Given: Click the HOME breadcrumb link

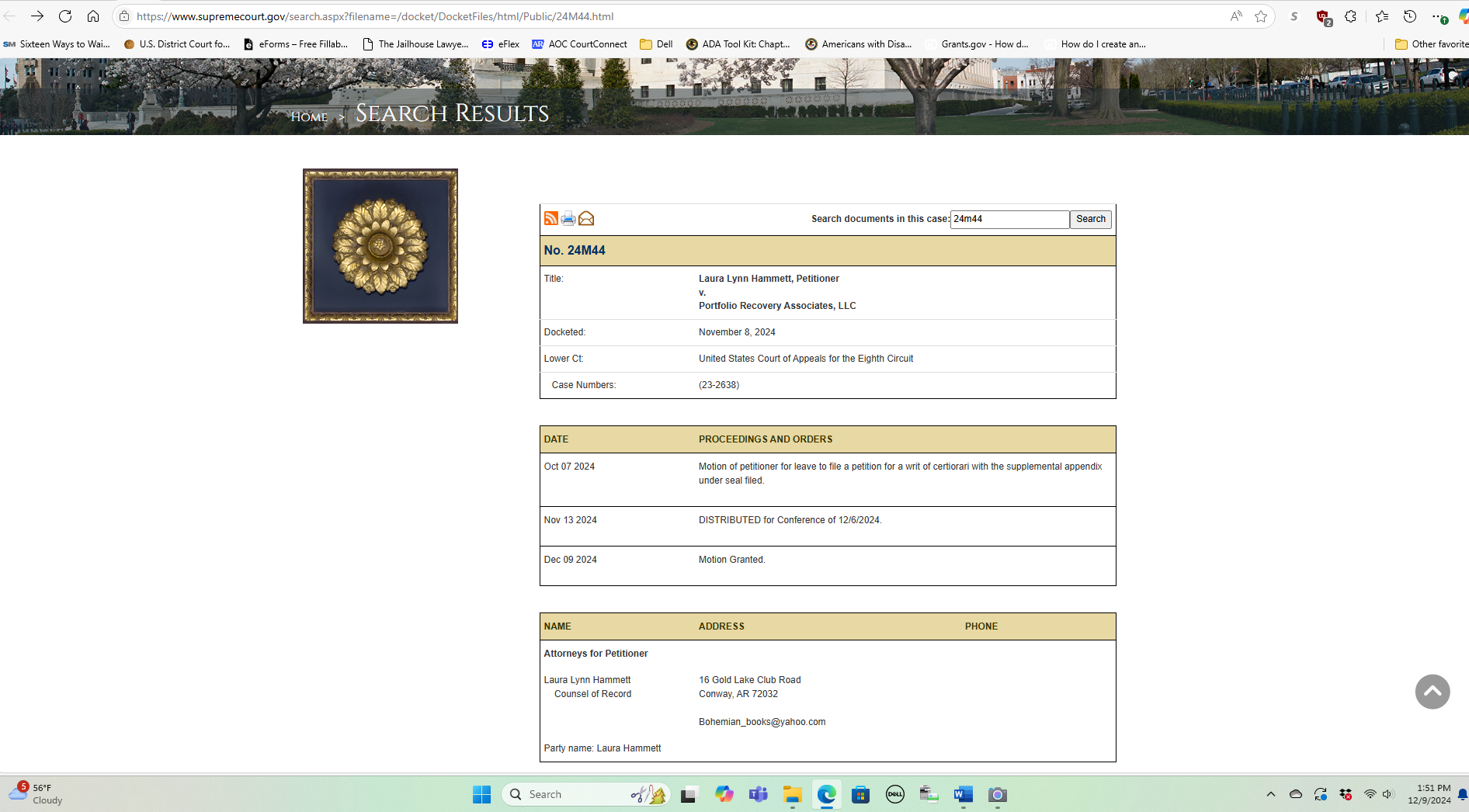Looking at the screenshot, I should click(x=309, y=117).
